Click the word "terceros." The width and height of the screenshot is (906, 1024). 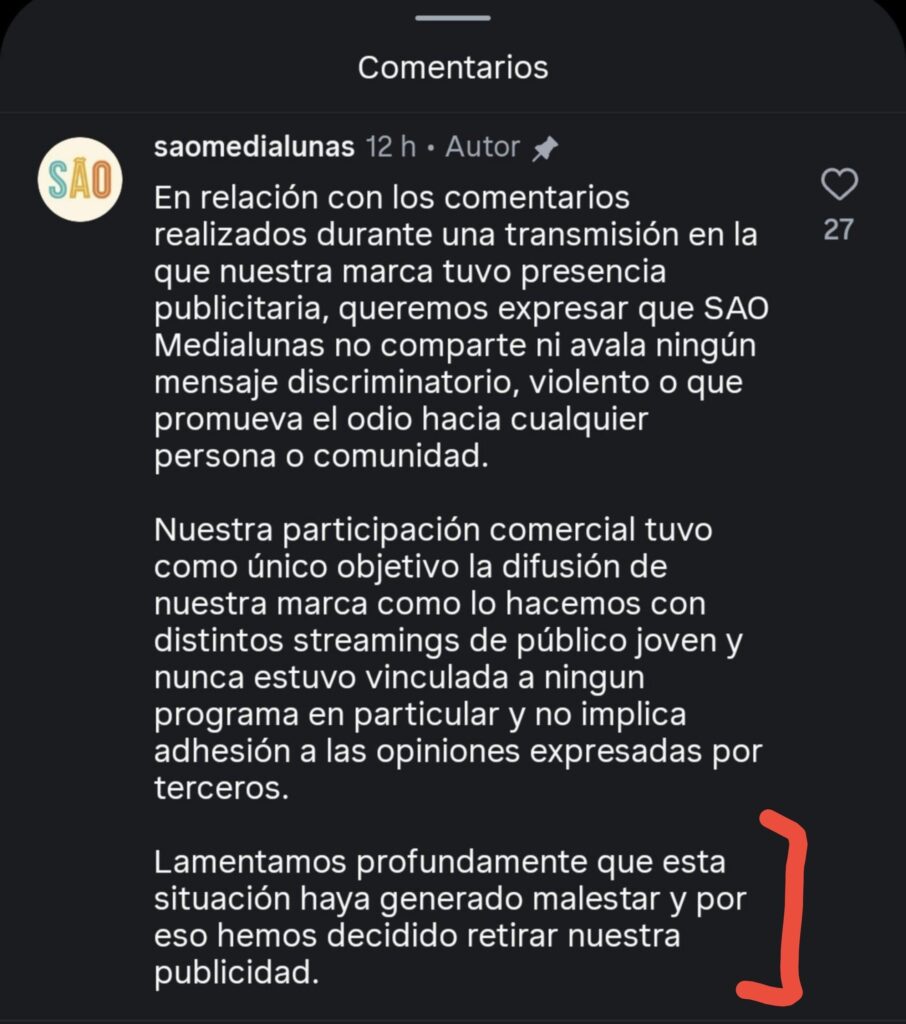(x=221, y=788)
